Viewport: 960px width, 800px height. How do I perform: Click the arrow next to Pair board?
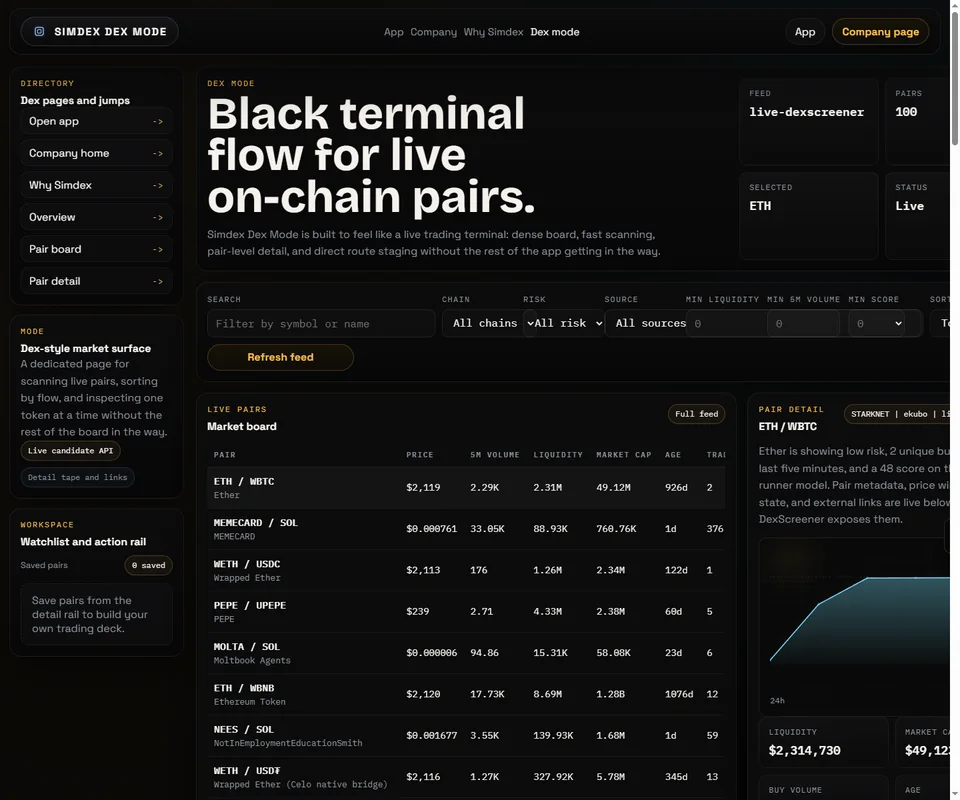click(x=157, y=250)
